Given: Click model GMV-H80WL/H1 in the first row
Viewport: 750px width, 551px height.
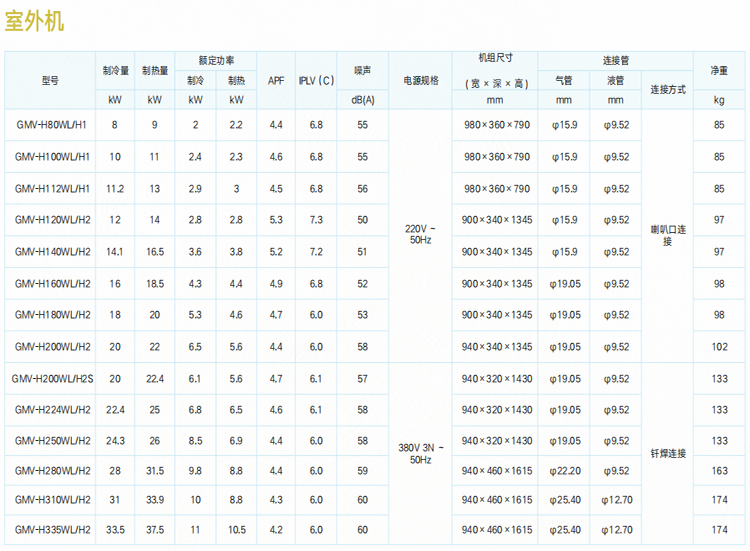Looking at the screenshot, I should pyautogui.click(x=52, y=125).
